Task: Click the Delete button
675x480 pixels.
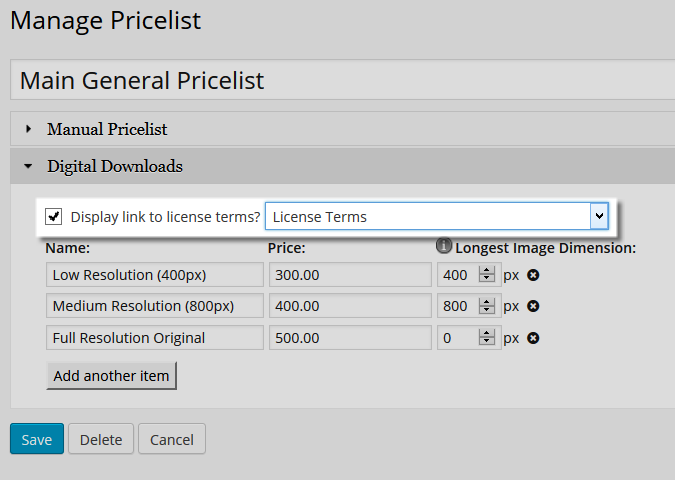Action: (x=101, y=439)
